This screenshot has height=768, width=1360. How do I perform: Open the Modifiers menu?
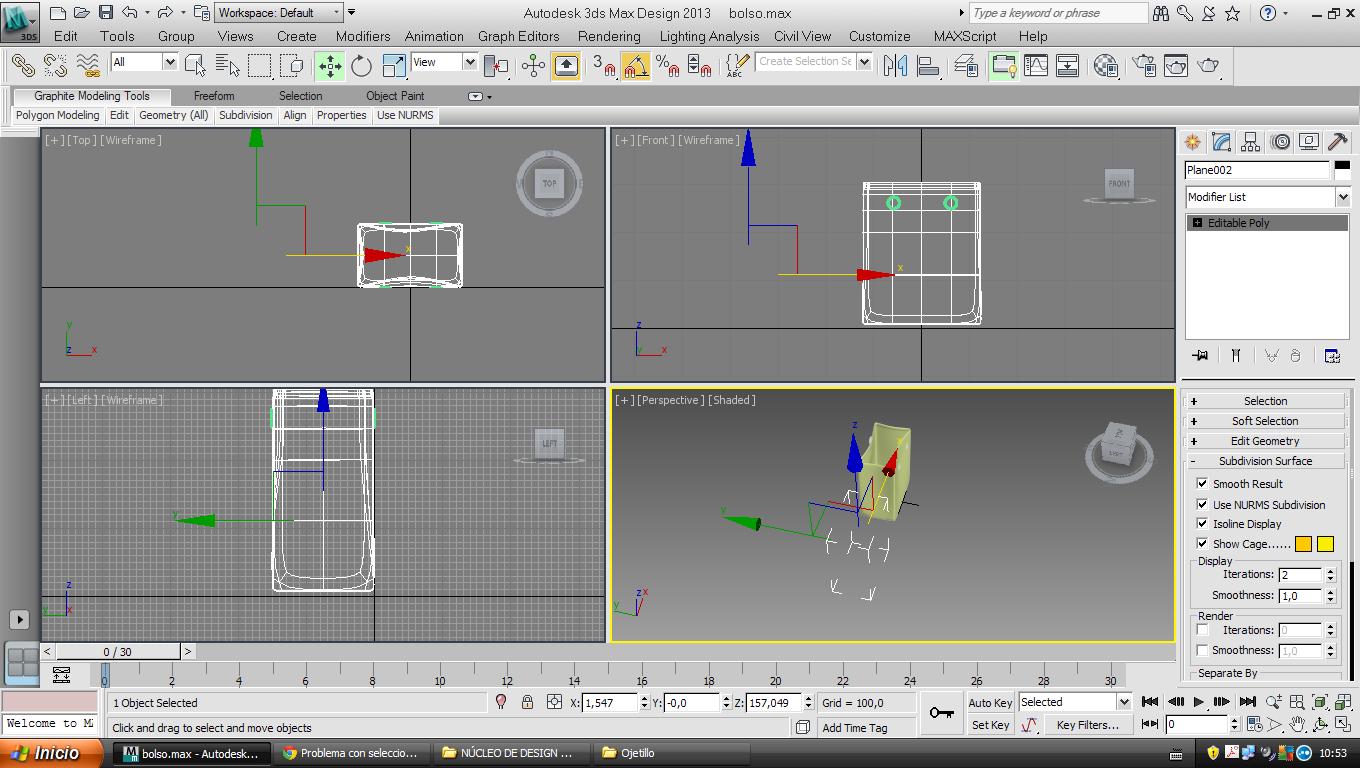point(363,36)
